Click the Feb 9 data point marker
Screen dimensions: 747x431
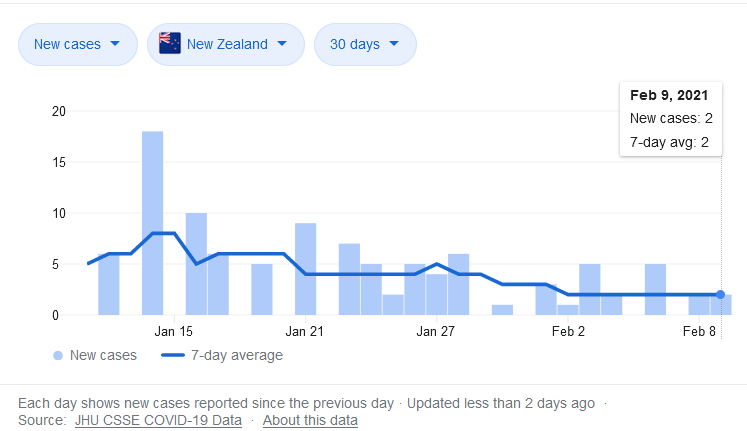point(720,295)
